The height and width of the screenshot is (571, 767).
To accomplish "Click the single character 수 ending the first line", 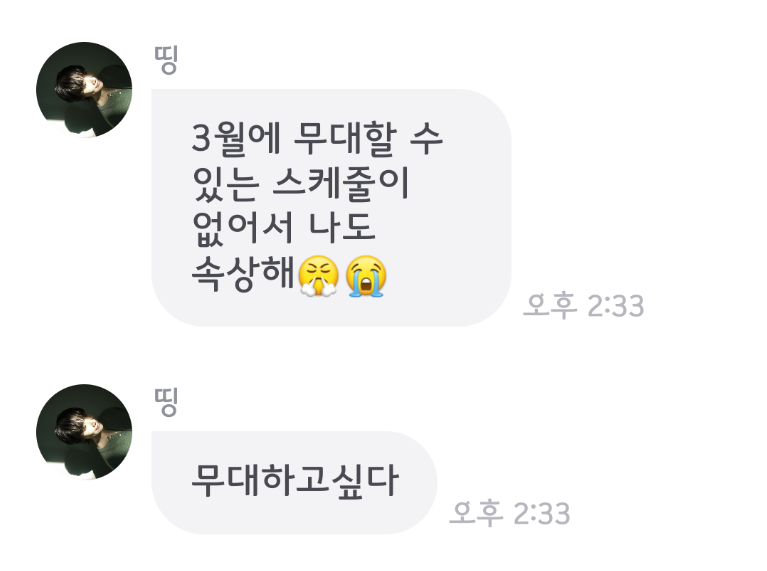I will pyautogui.click(x=426, y=138).
